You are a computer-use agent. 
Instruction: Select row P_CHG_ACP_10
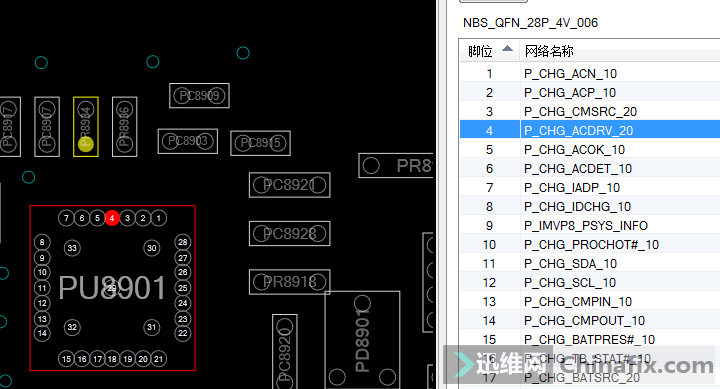[x=590, y=92]
